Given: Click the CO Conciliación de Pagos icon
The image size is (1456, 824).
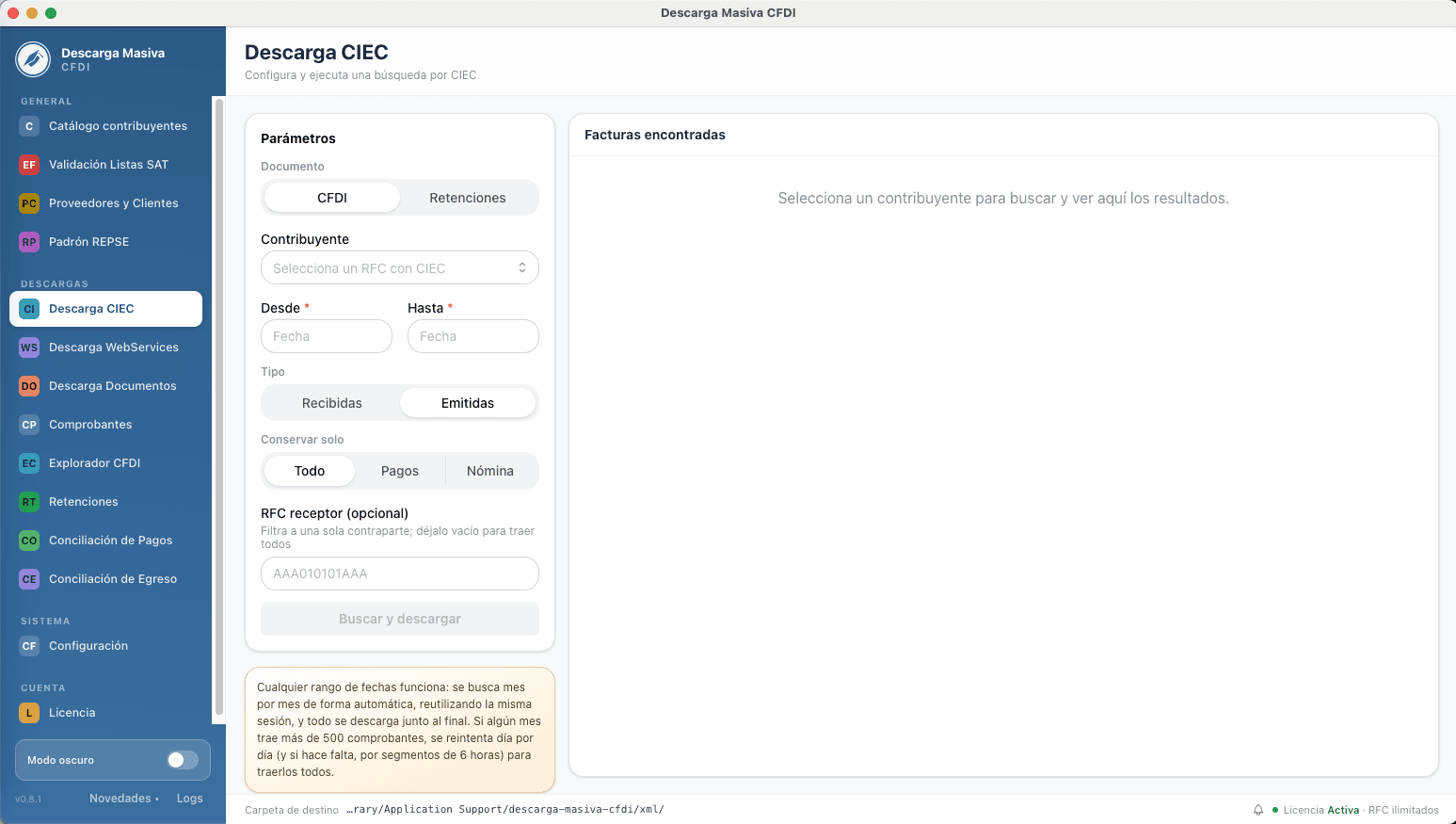Looking at the screenshot, I should 29,541.
